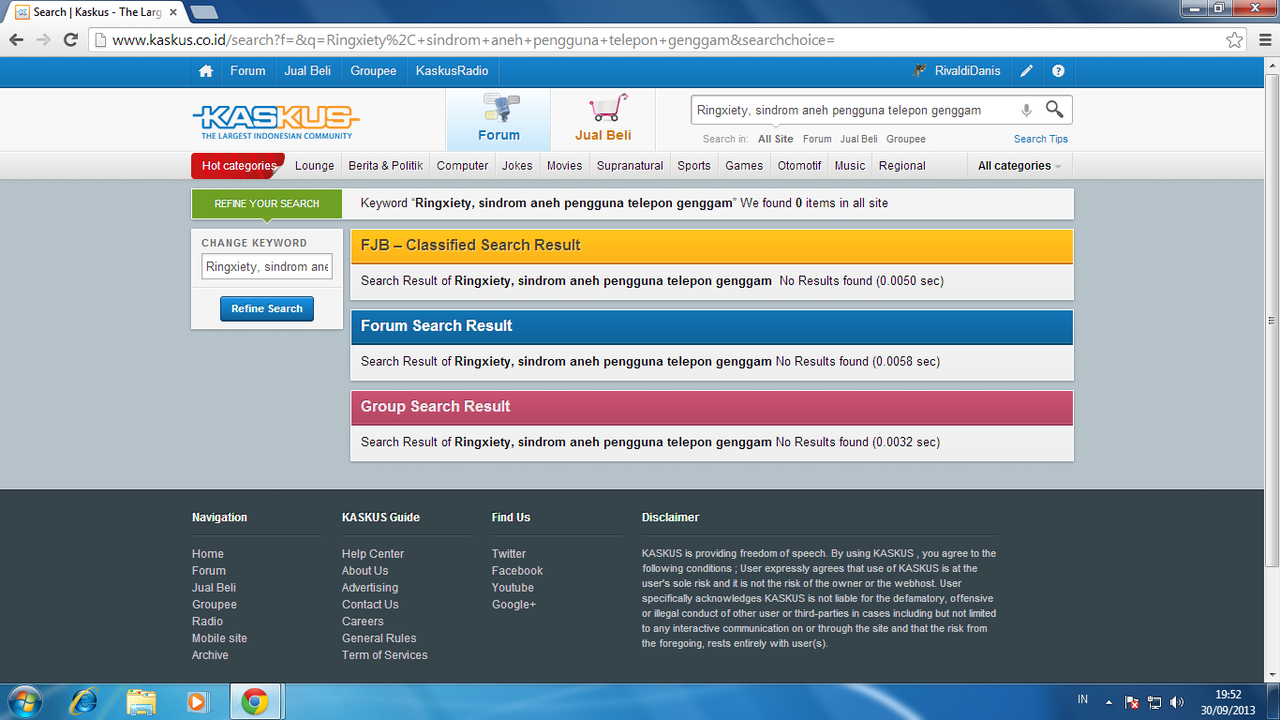Switch to the Forum large tab

coord(498,119)
